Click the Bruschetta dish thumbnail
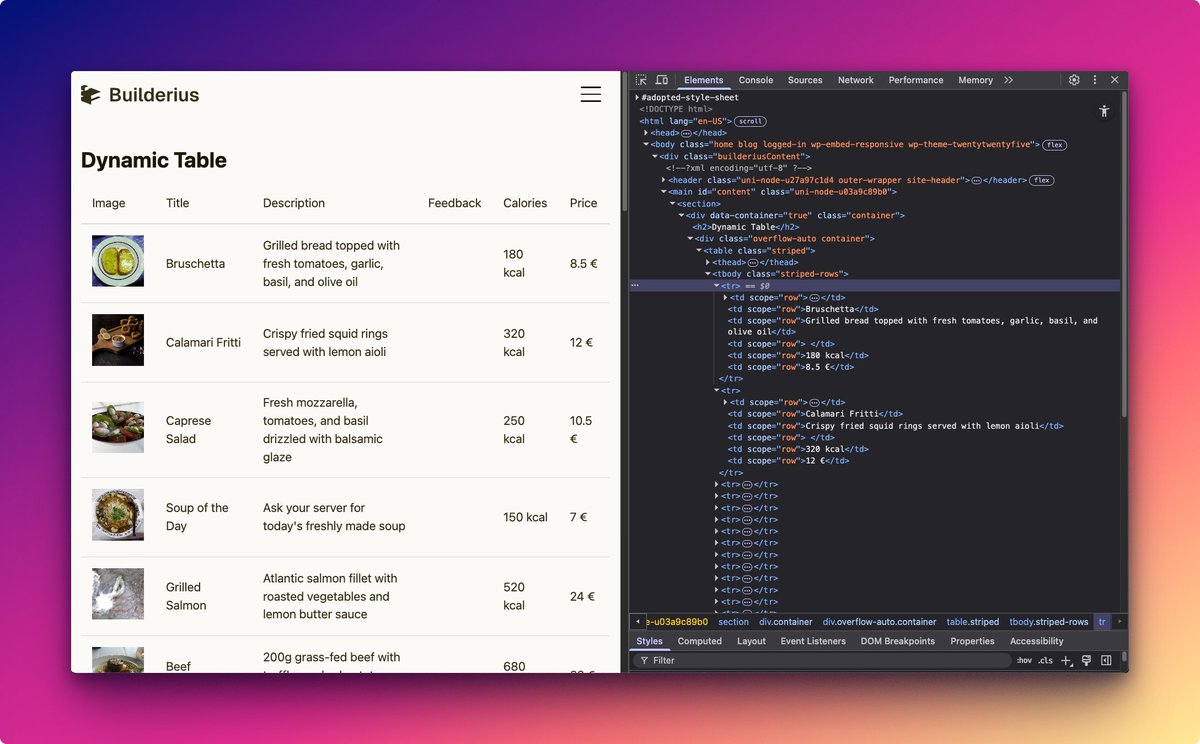This screenshot has height=744, width=1200. 118,261
